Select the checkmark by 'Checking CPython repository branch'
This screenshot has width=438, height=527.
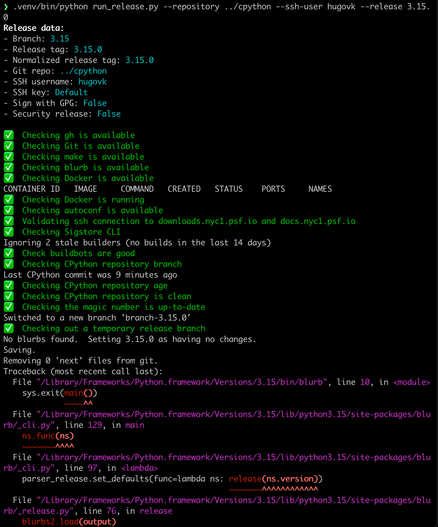click(9, 264)
